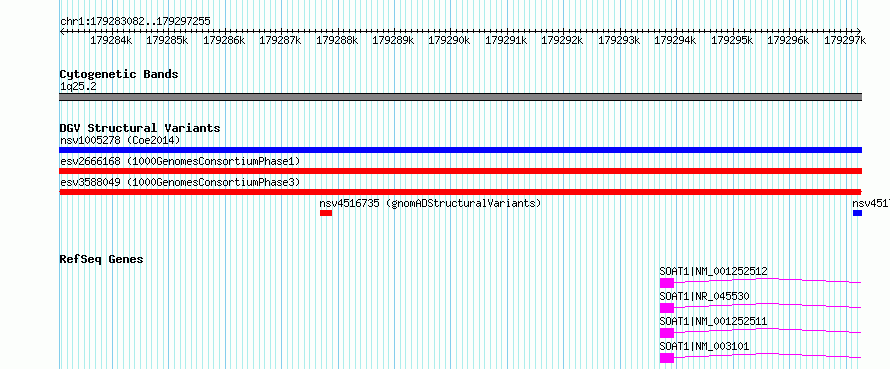This screenshot has height=369, width=890.
Task: Select the SOAT1 NR_045530 magenta exon block
Action: click(x=667, y=308)
